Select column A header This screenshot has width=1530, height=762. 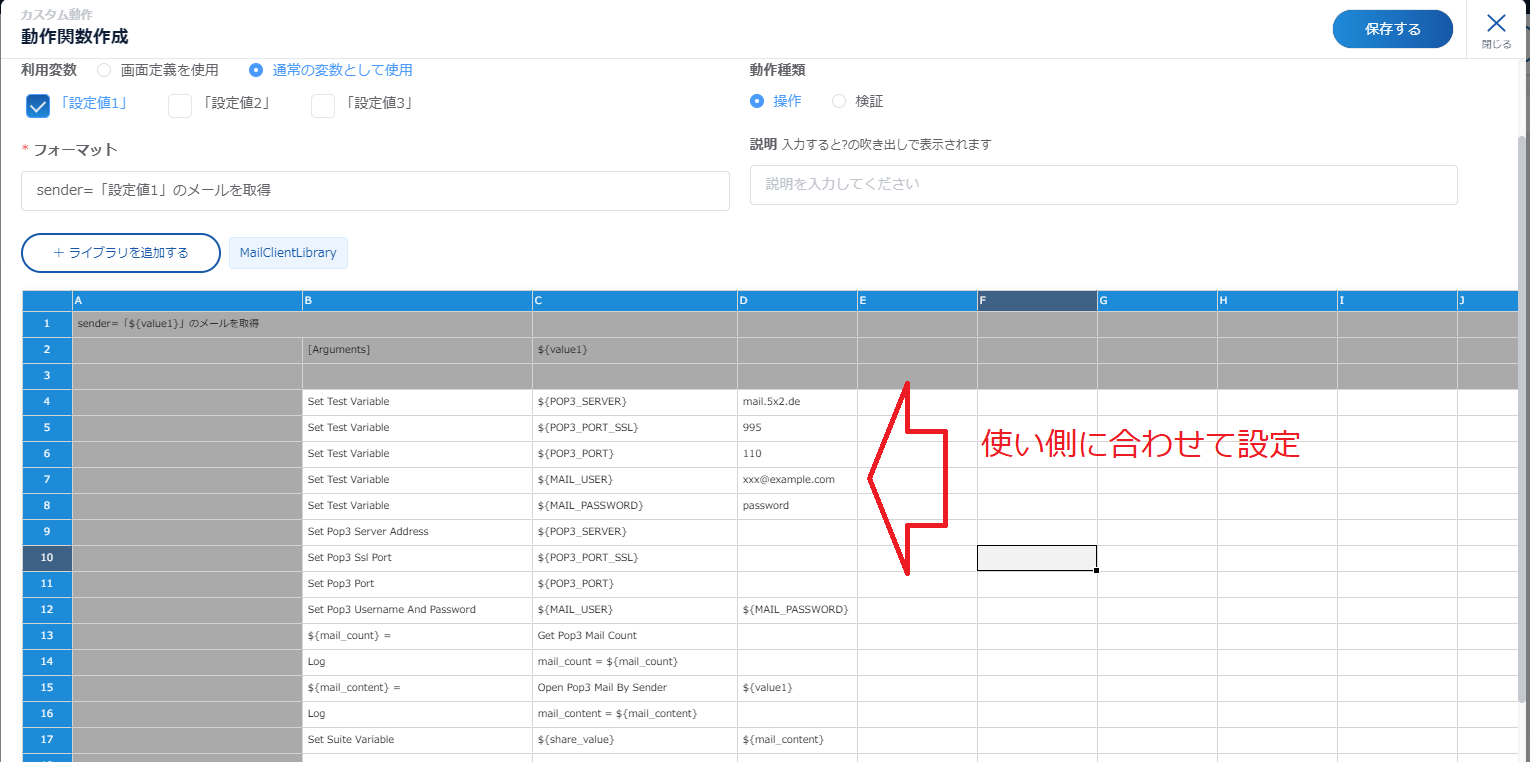tap(188, 301)
